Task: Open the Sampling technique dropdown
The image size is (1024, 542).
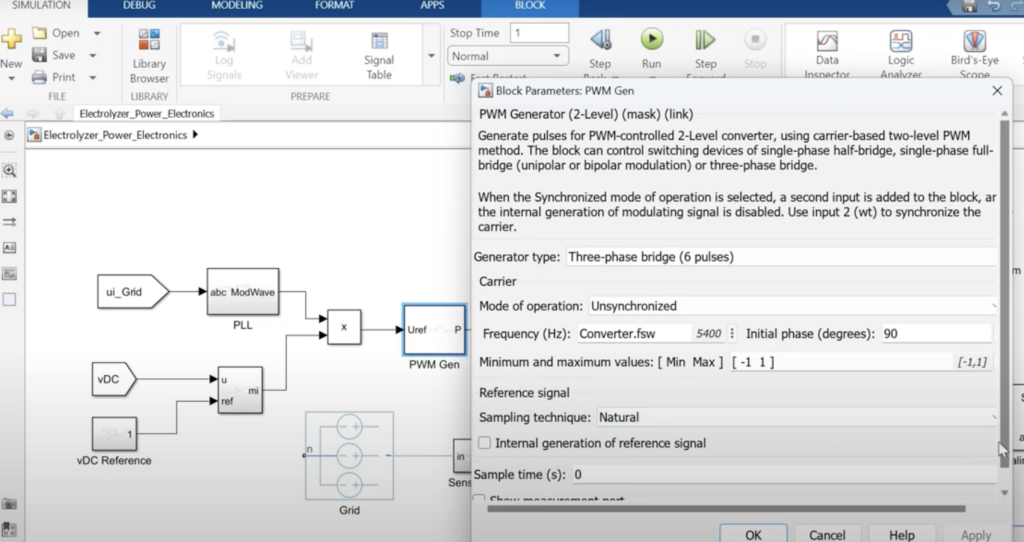Action: 797,417
